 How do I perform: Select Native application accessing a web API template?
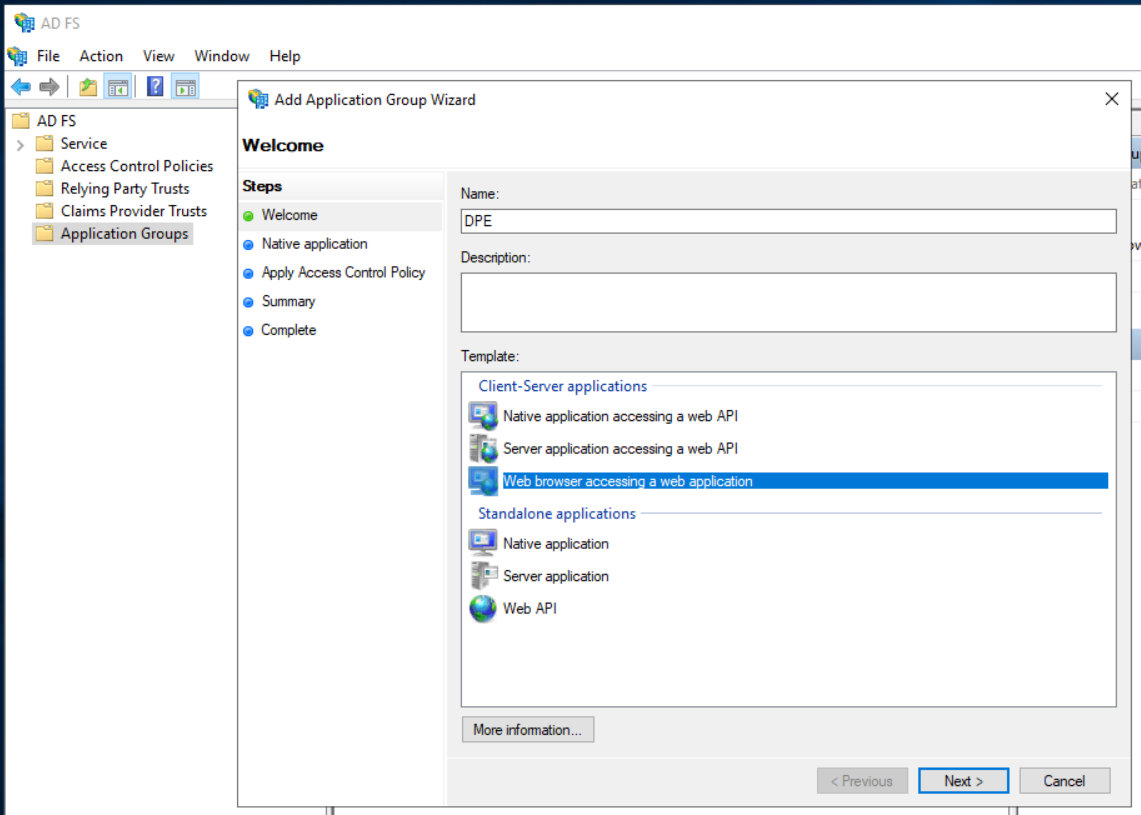(620, 416)
